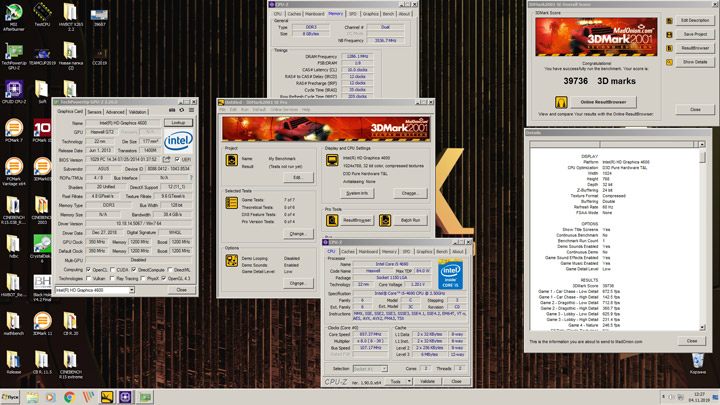Open the MSI Afterburner desktop shortcut
This screenshot has width=720, height=405.
[13, 13]
